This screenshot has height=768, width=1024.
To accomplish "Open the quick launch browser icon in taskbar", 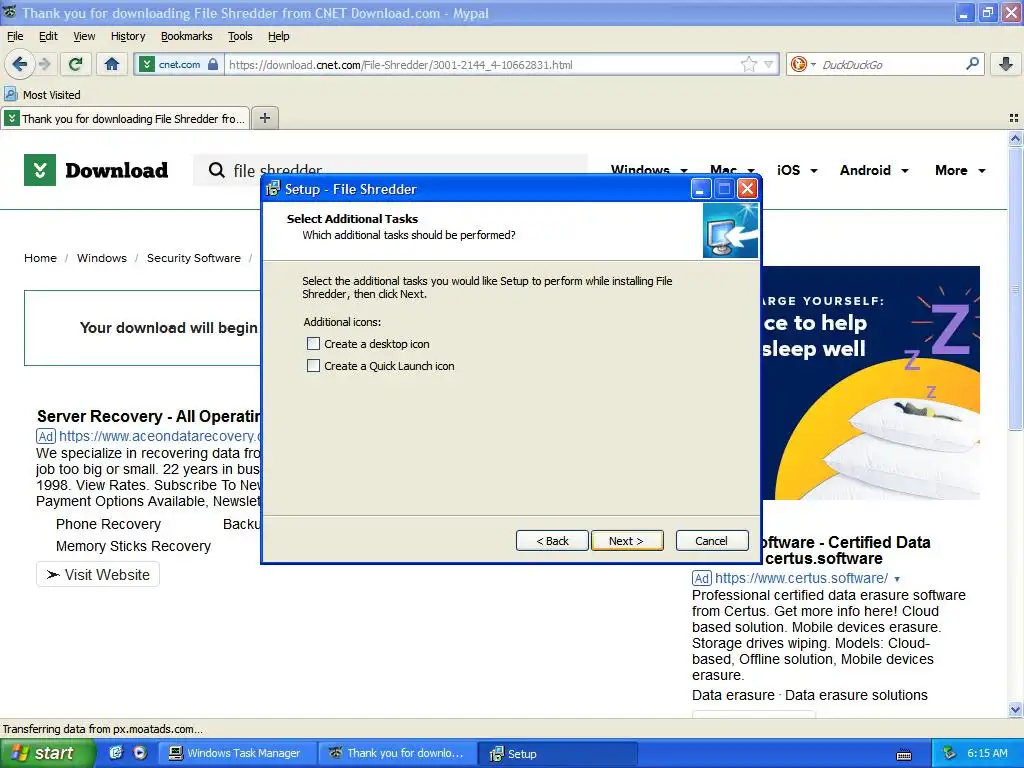I will point(116,753).
